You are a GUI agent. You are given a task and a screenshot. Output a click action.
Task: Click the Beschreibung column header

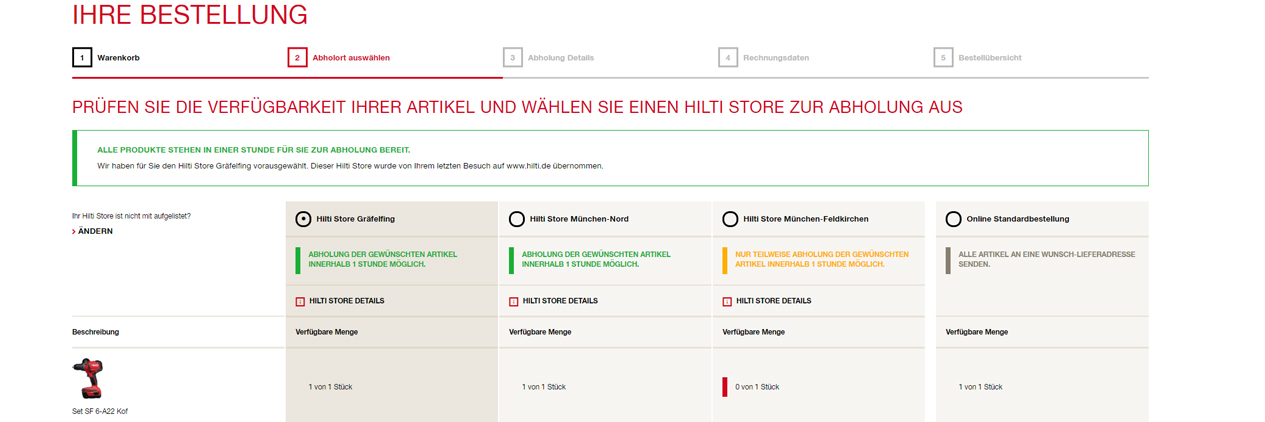tap(95, 332)
